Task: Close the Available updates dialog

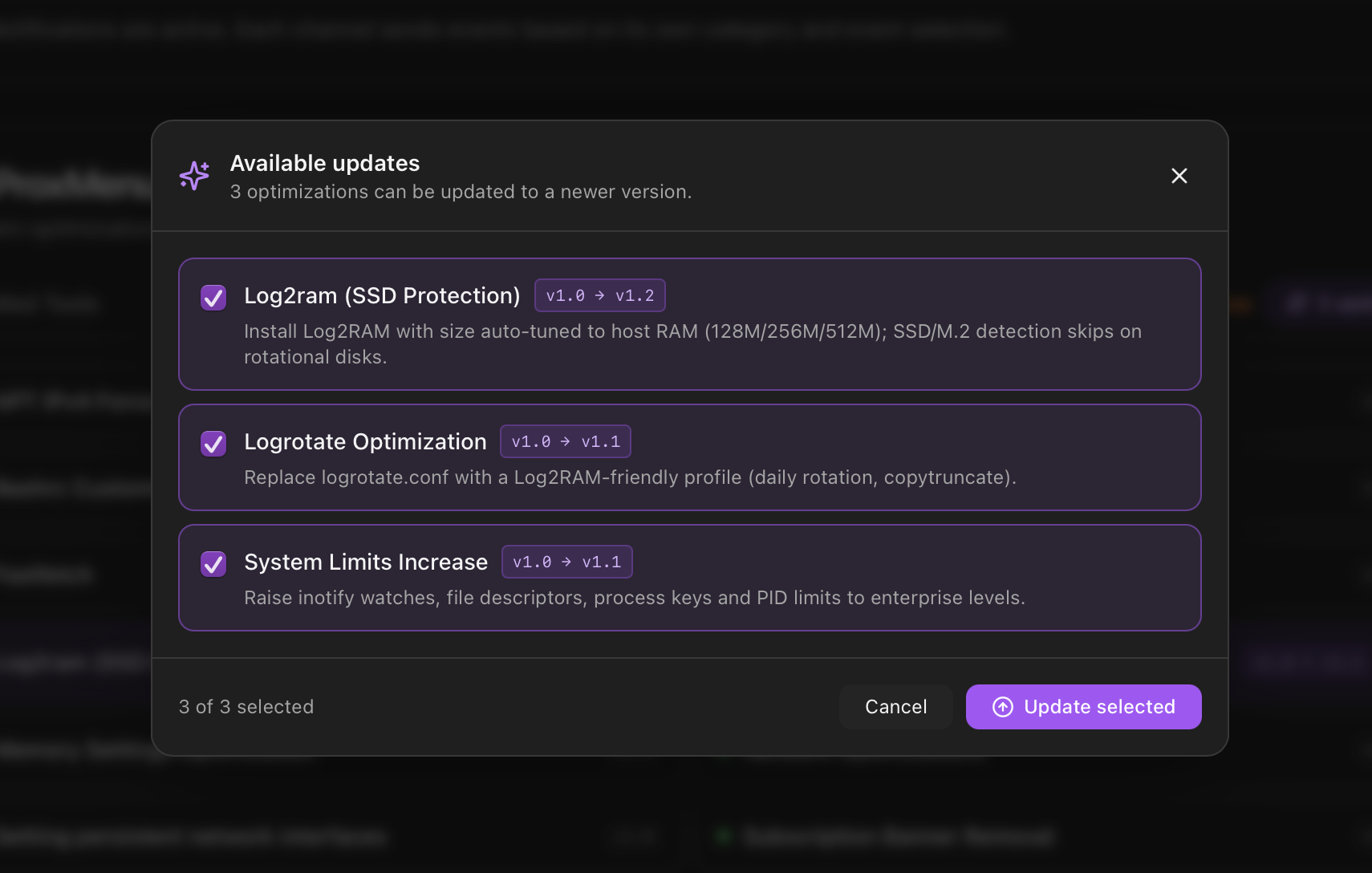Action: click(1179, 176)
